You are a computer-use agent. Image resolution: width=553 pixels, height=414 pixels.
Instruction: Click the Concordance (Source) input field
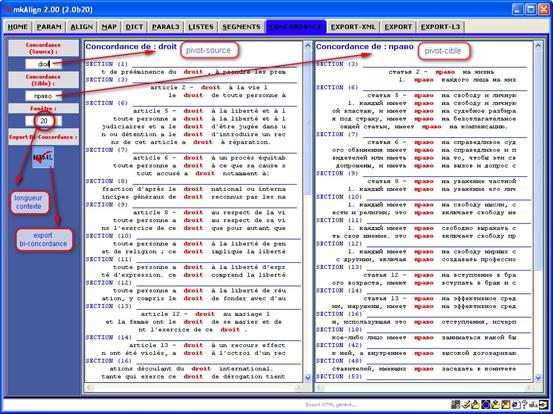[43, 64]
